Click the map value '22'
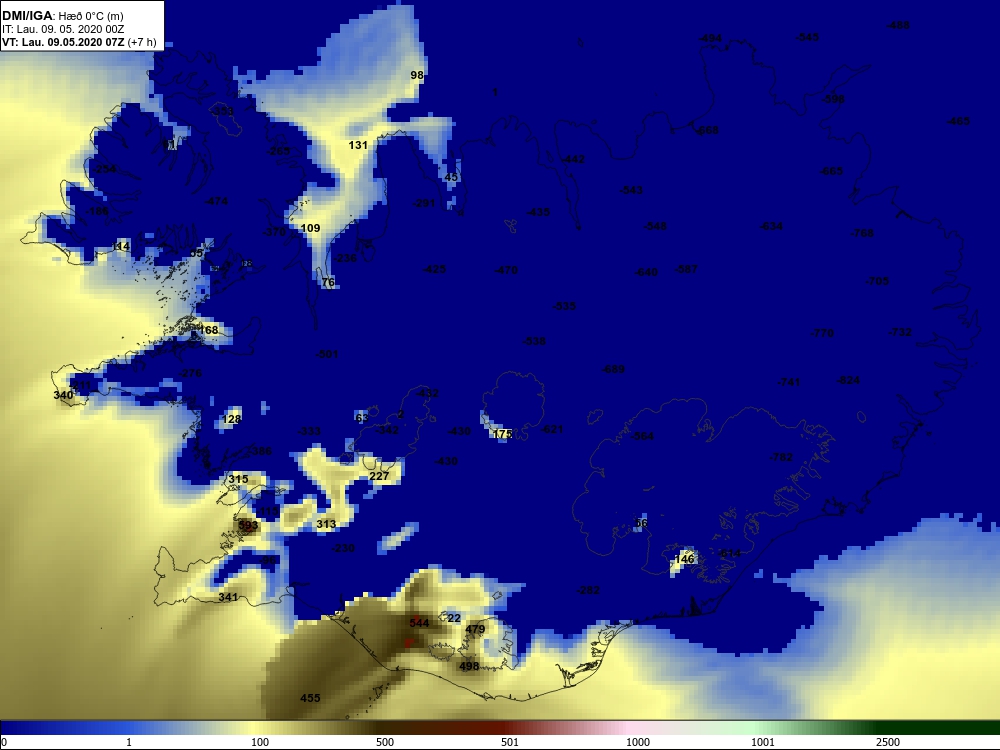1000x750 pixels. click(453, 618)
